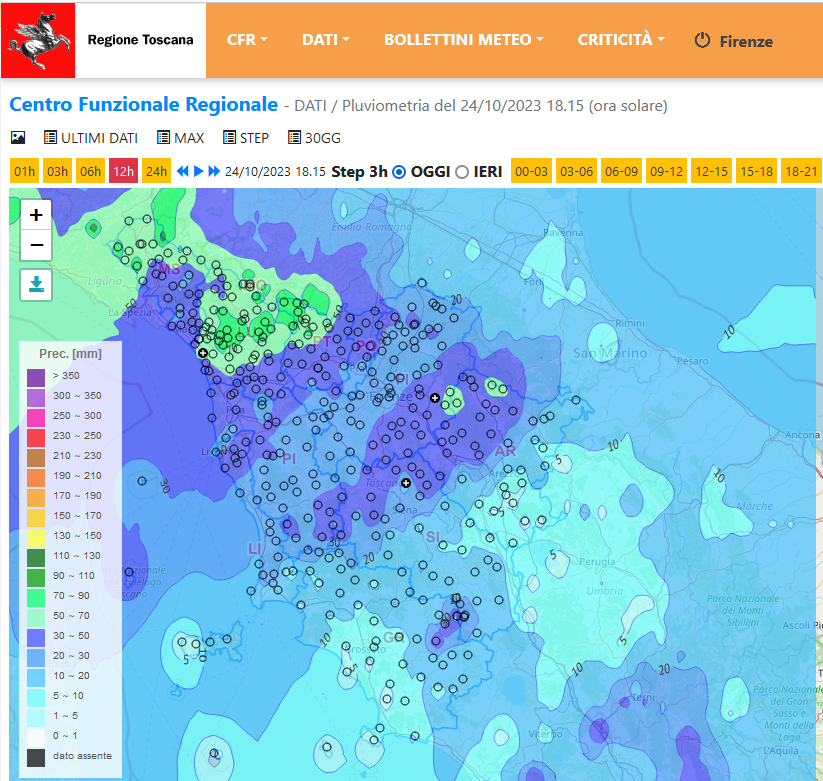Expand the CRITICITÀ dropdown menu
The height and width of the screenshot is (781, 823).
pos(621,40)
